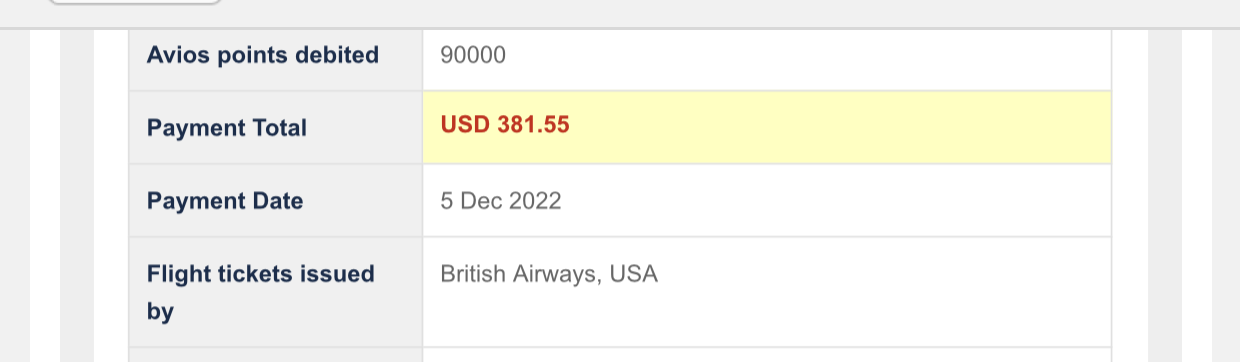Select the "Payment Date" label cell

point(276,200)
